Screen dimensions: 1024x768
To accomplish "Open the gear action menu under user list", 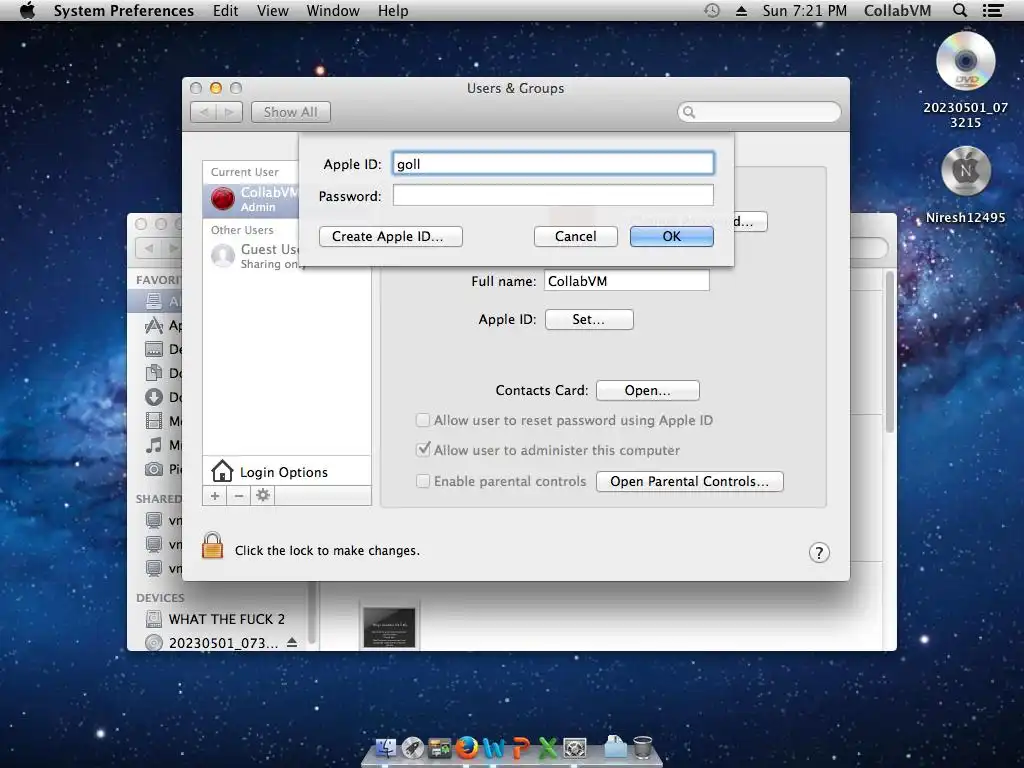I will click(263, 496).
